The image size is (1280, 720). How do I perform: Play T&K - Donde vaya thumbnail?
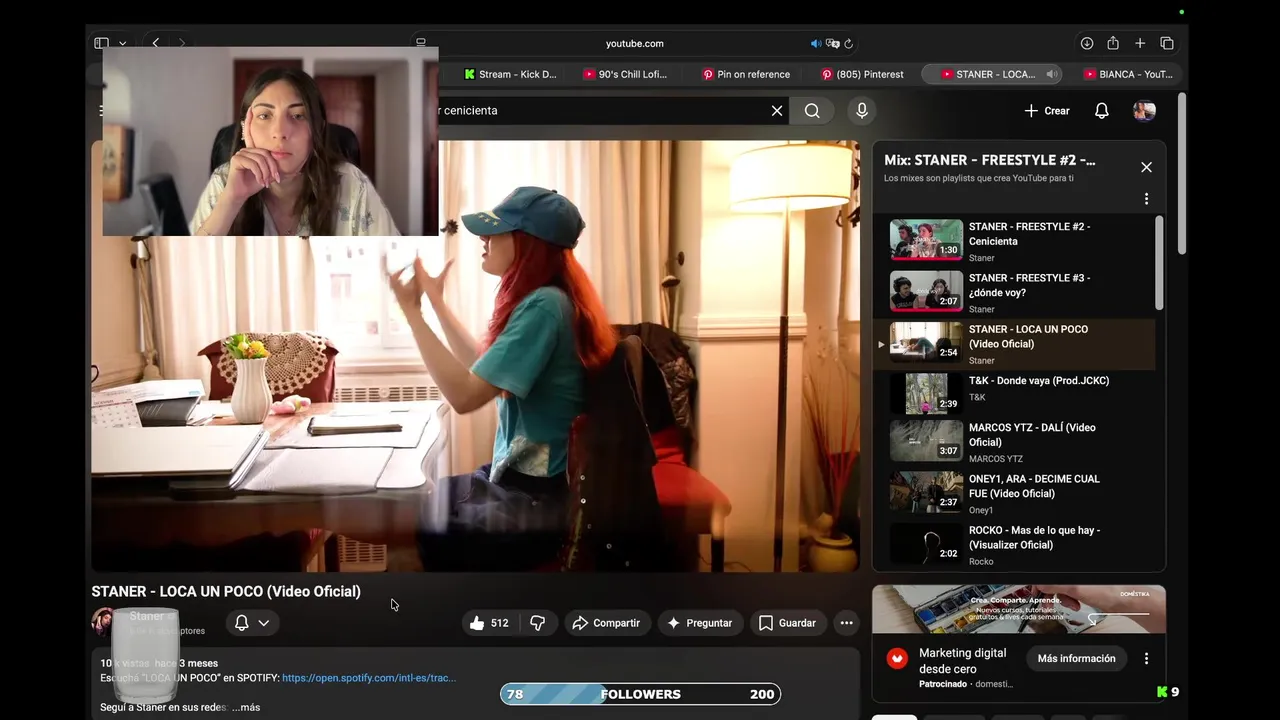coord(926,393)
